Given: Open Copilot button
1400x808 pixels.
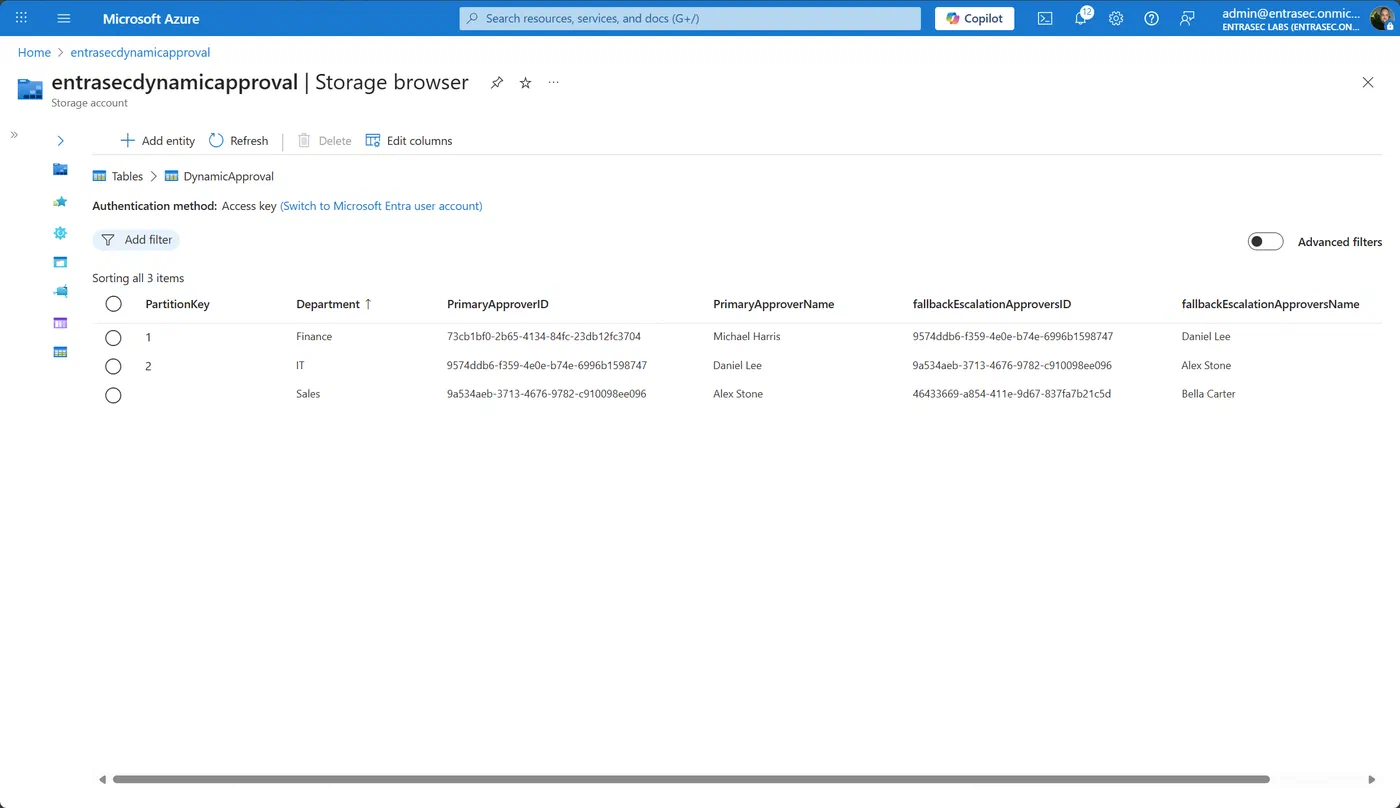Looking at the screenshot, I should click(974, 18).
